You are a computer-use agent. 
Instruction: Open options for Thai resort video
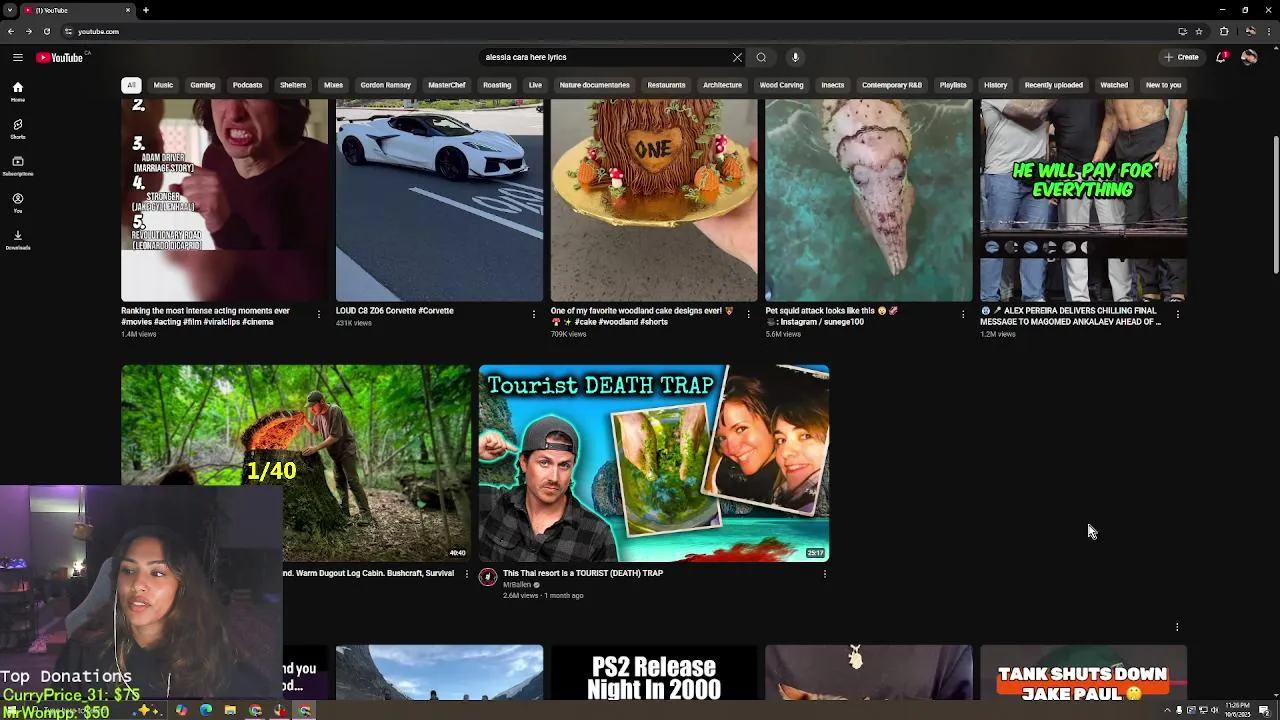click(824, 574)
